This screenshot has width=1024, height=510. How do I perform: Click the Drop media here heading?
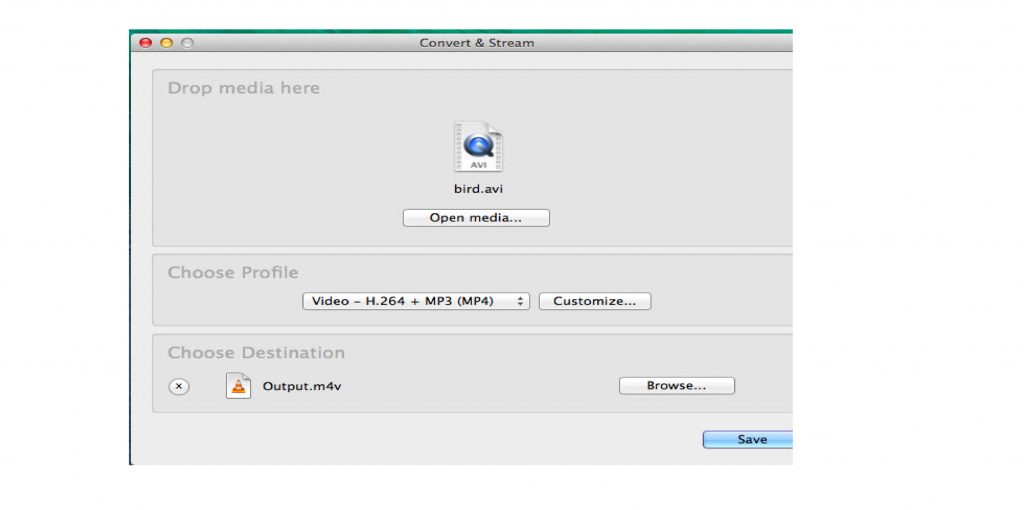243,88
